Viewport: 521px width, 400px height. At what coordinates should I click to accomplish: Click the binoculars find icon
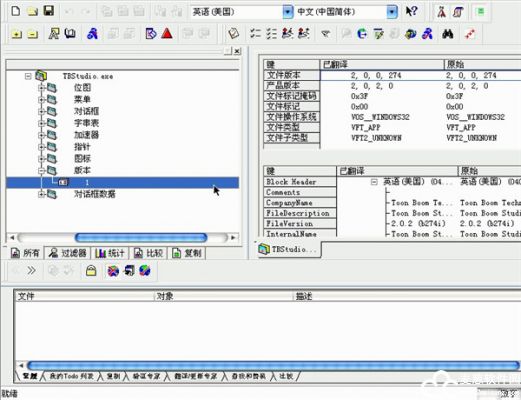click(447, 34)
